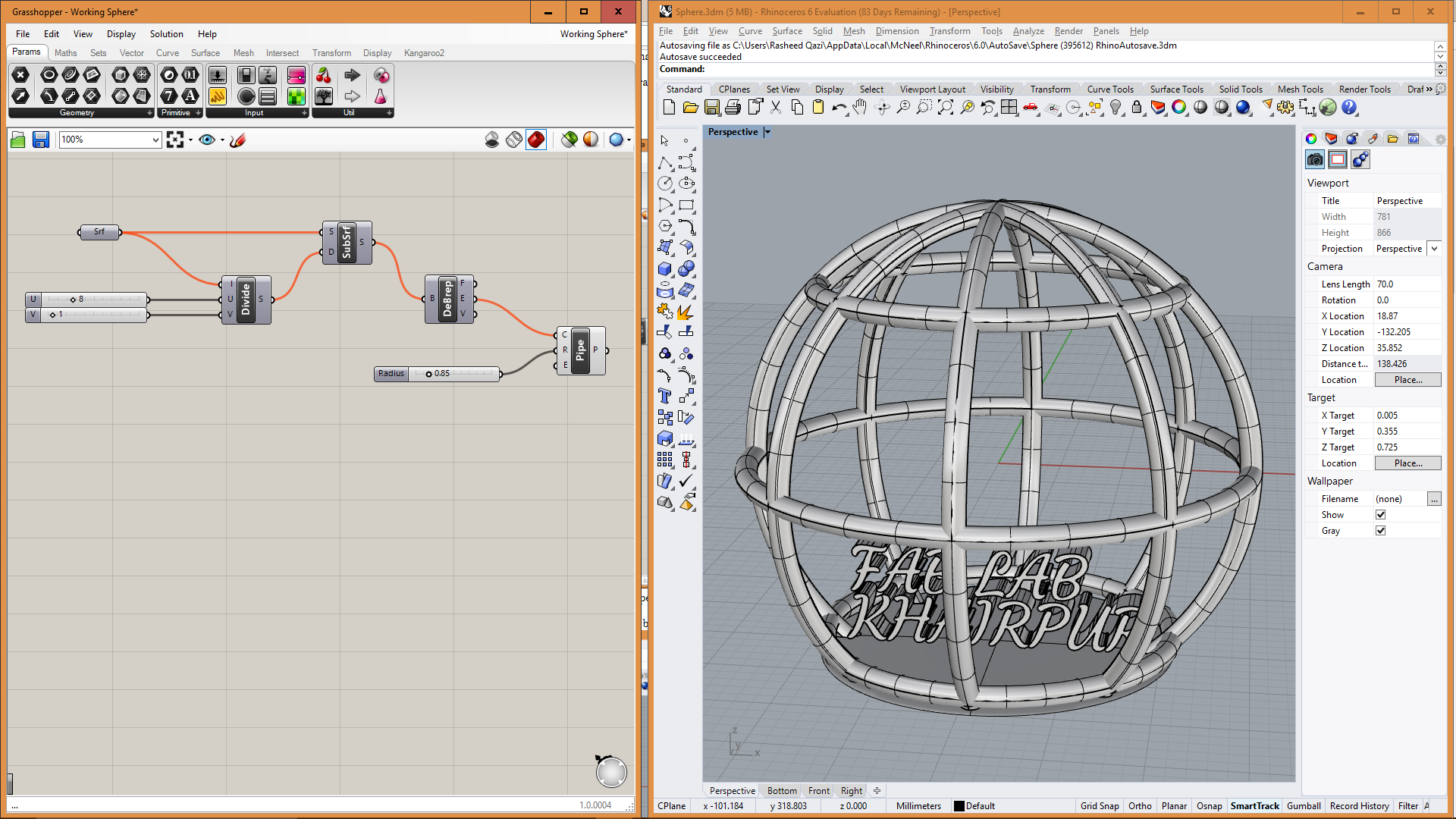Click the Four Viewports layout icon
This screenshot has height=819, width=1456.
[1009, 107]
